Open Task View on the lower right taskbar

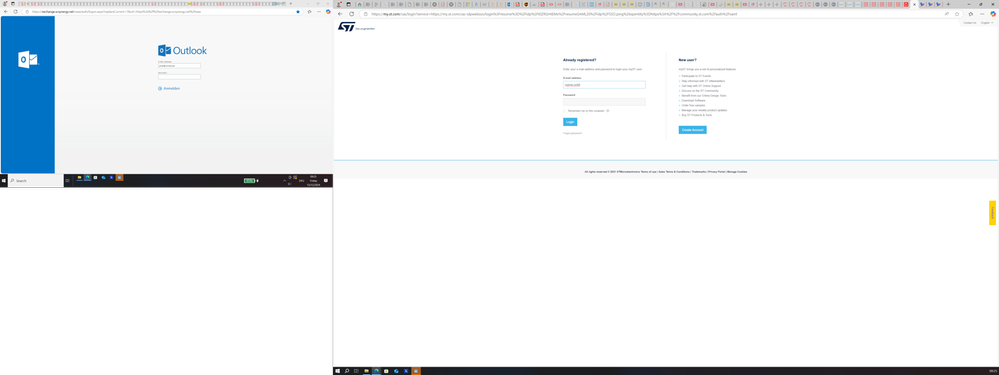[356, 371]
